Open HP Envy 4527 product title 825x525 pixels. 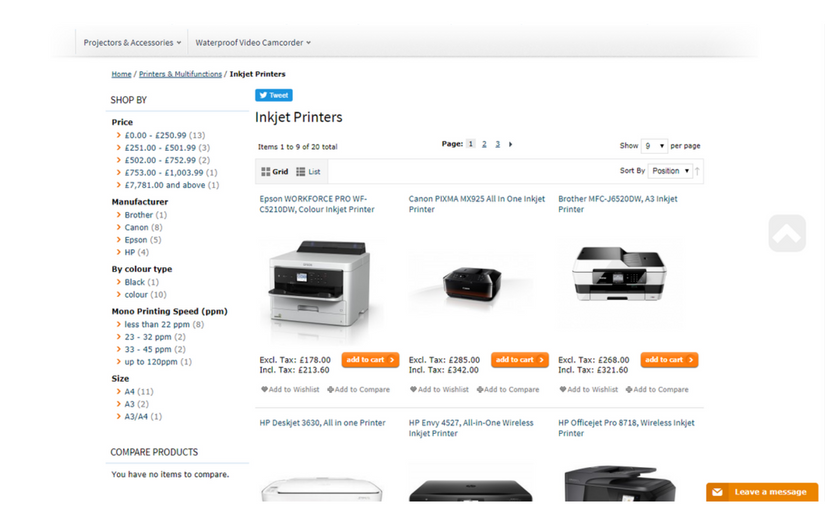pos(471,428)
